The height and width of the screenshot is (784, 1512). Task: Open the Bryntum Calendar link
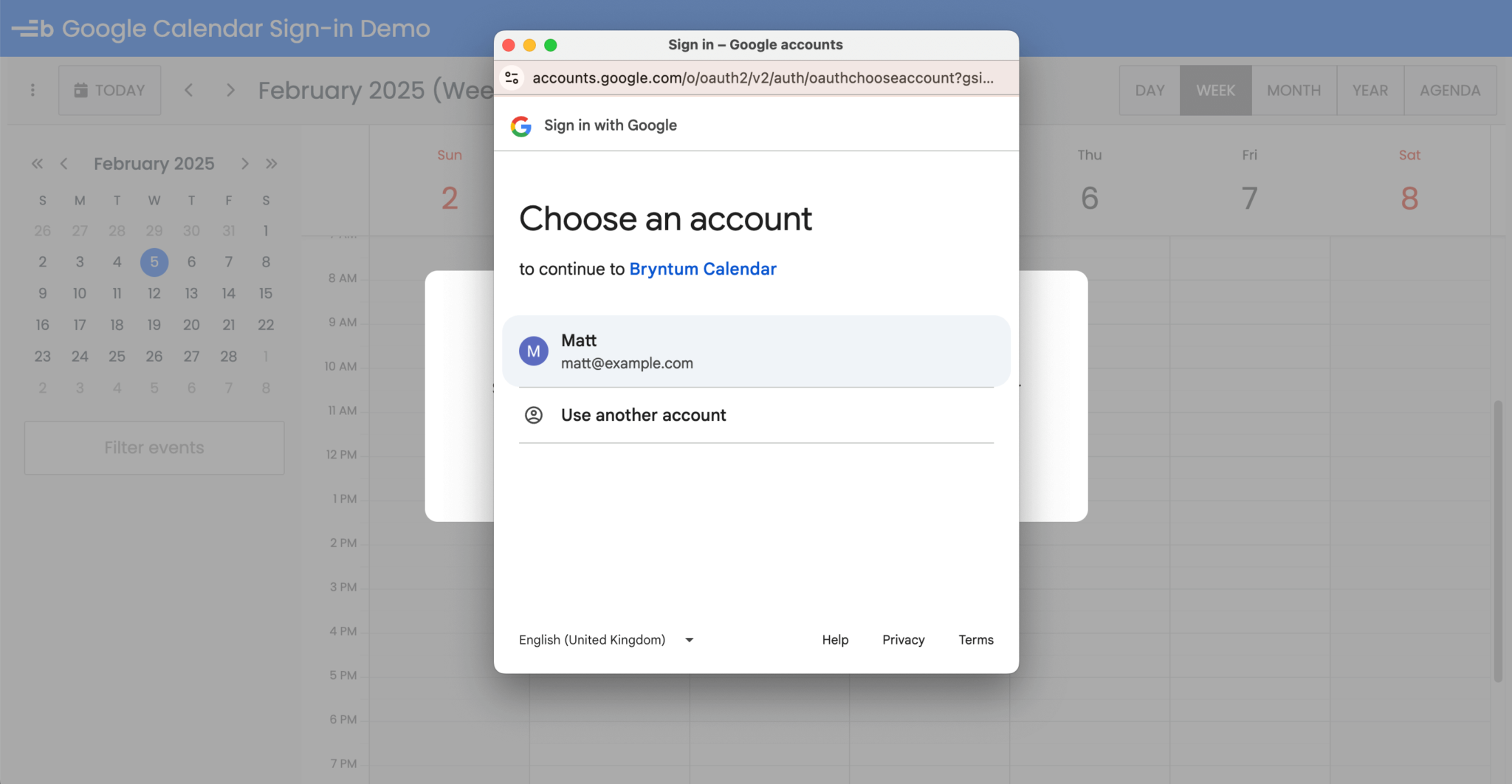pos(702,269)
